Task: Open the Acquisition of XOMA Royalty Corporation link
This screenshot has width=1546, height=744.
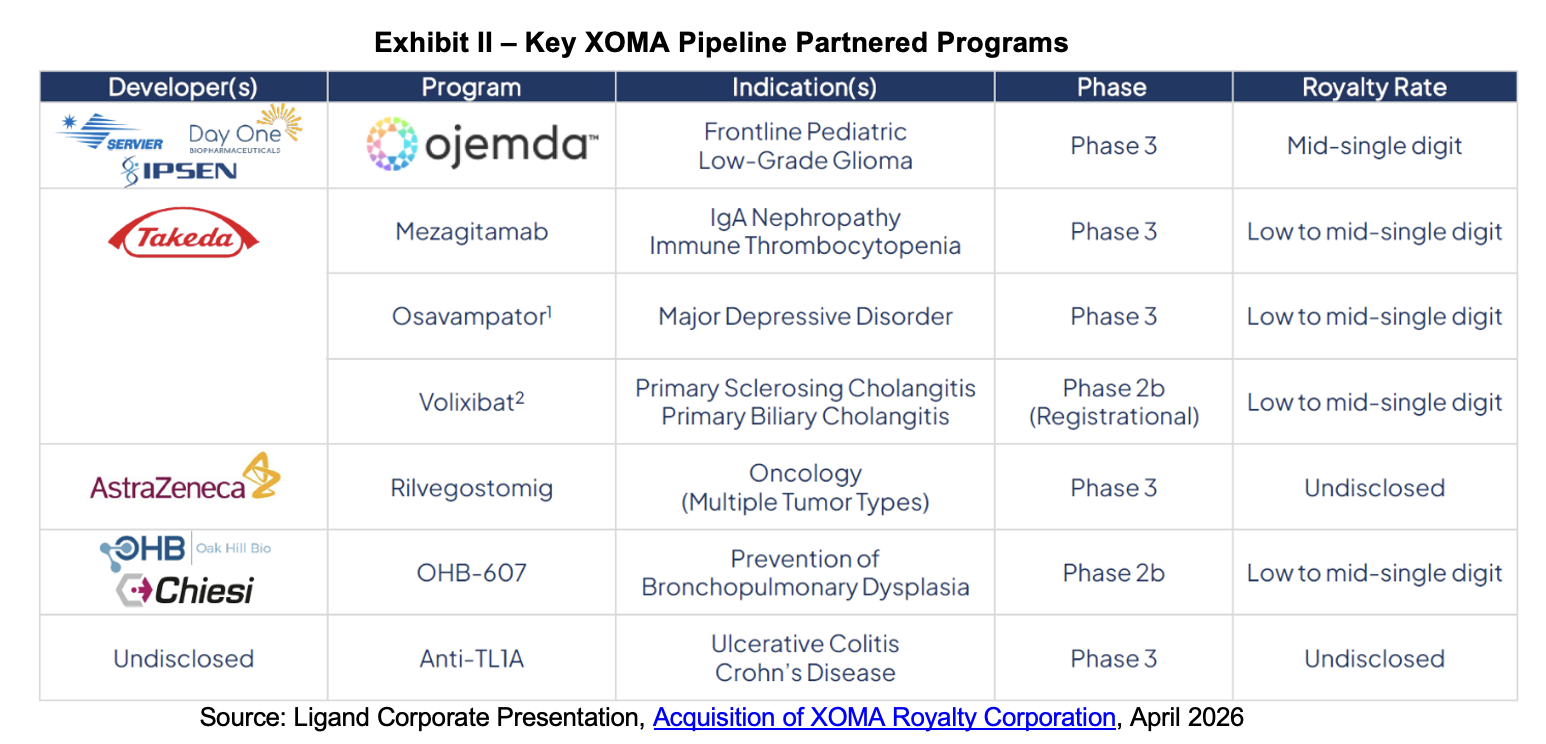Action: (884, 717)
